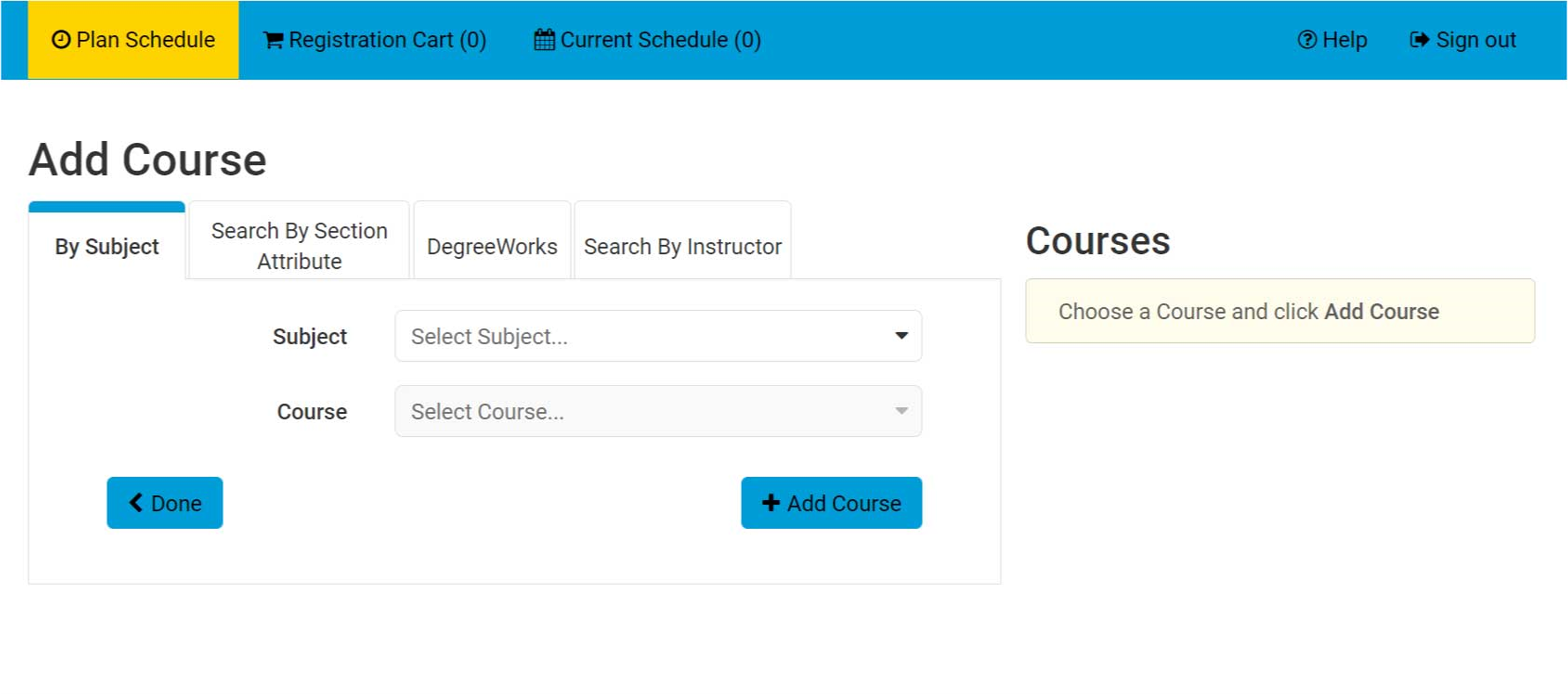View Current Schedule (0) text link

[x=660, y=39]
